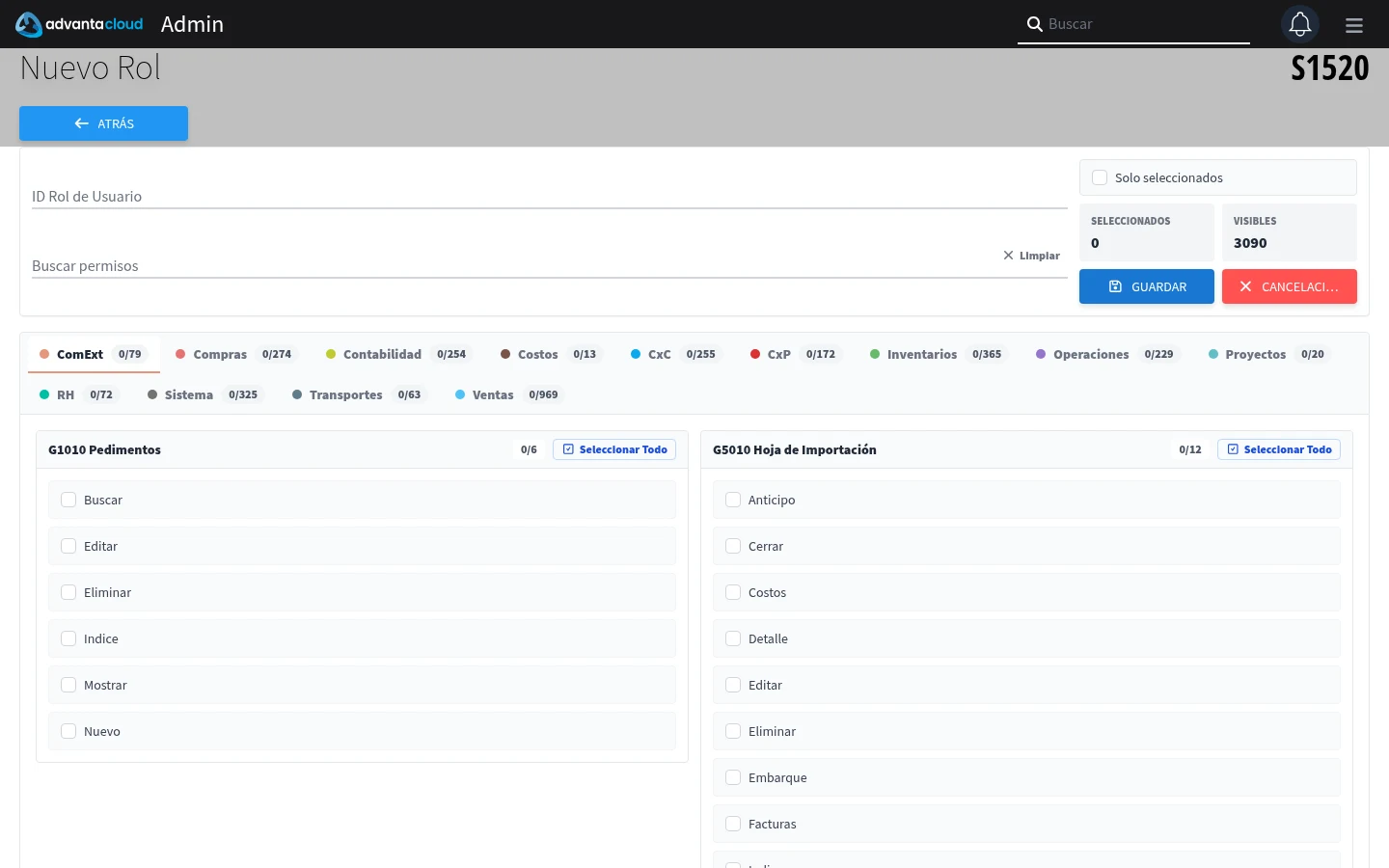
Task: Check Editar under G1010 Pedimentos
Action: point(68,546)
